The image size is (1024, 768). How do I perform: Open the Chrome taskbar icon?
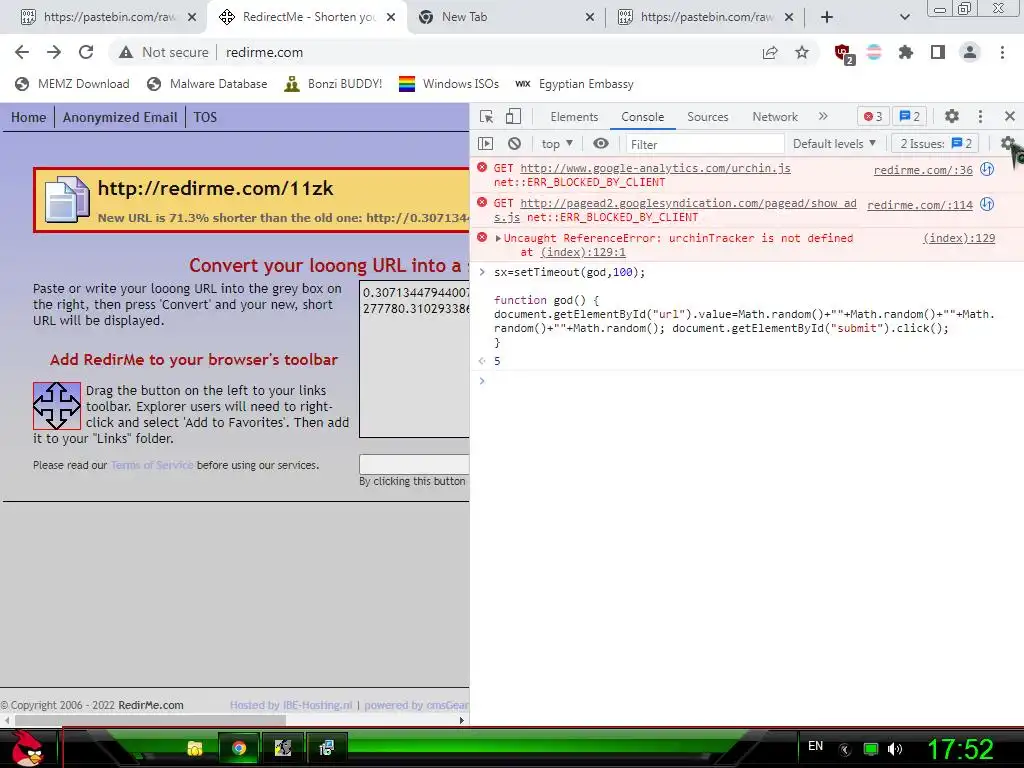[239, 748]
